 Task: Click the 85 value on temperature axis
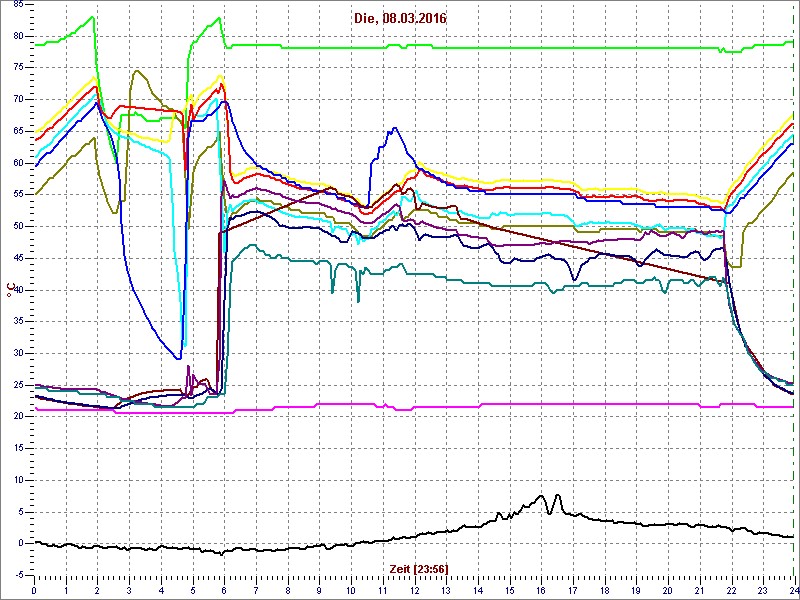click(18, 5)
